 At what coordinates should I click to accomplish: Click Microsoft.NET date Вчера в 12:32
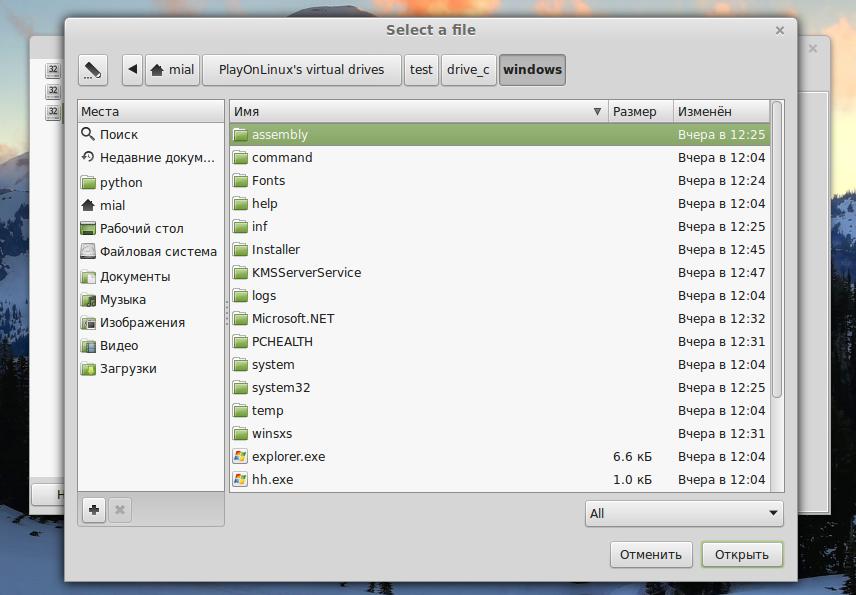point(721,318)
